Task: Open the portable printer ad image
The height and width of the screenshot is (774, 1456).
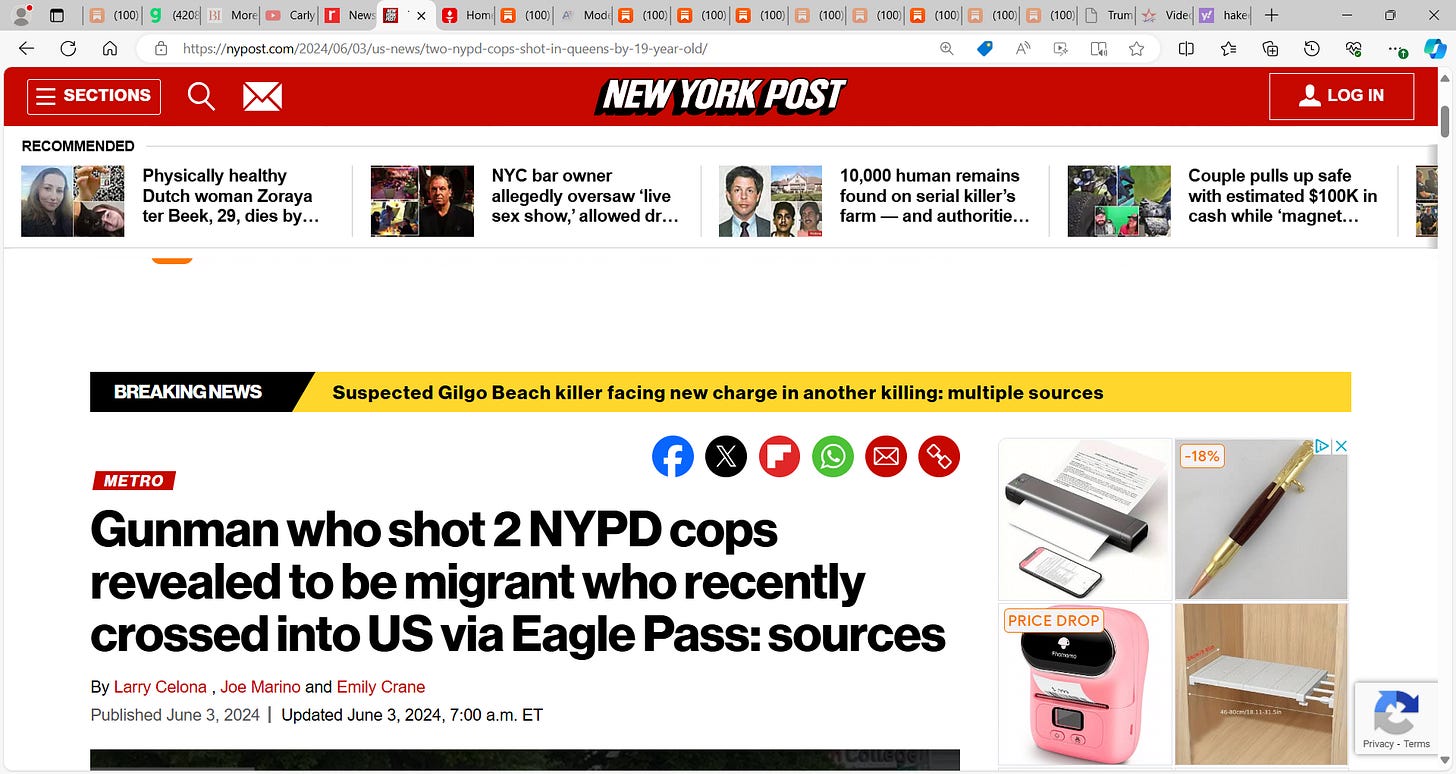Action: [1085, 519]
